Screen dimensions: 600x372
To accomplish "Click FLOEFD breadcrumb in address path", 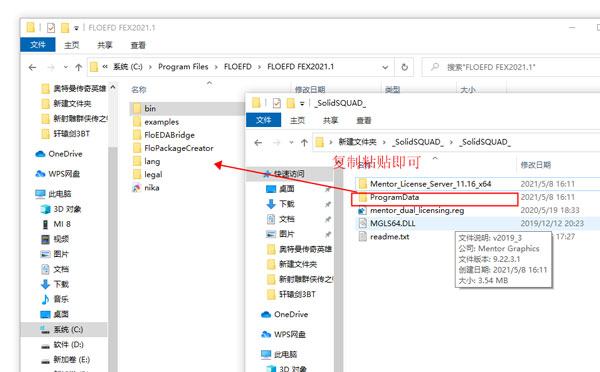I will pos(238,67).
